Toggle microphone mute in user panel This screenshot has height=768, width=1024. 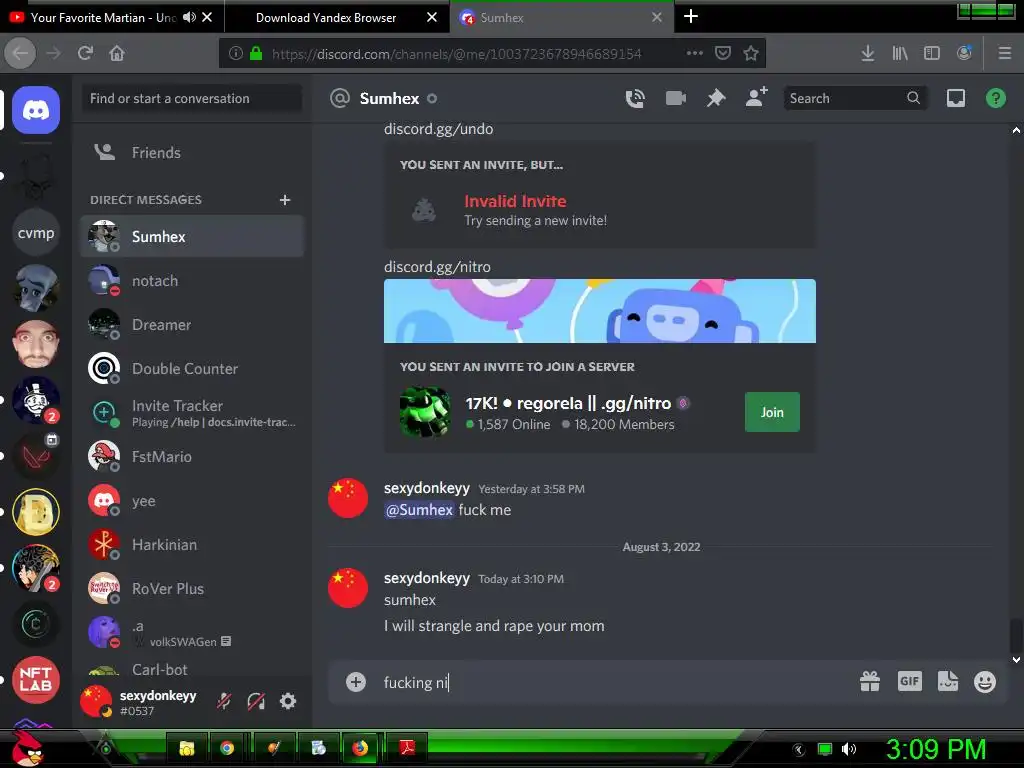(224, 701)
